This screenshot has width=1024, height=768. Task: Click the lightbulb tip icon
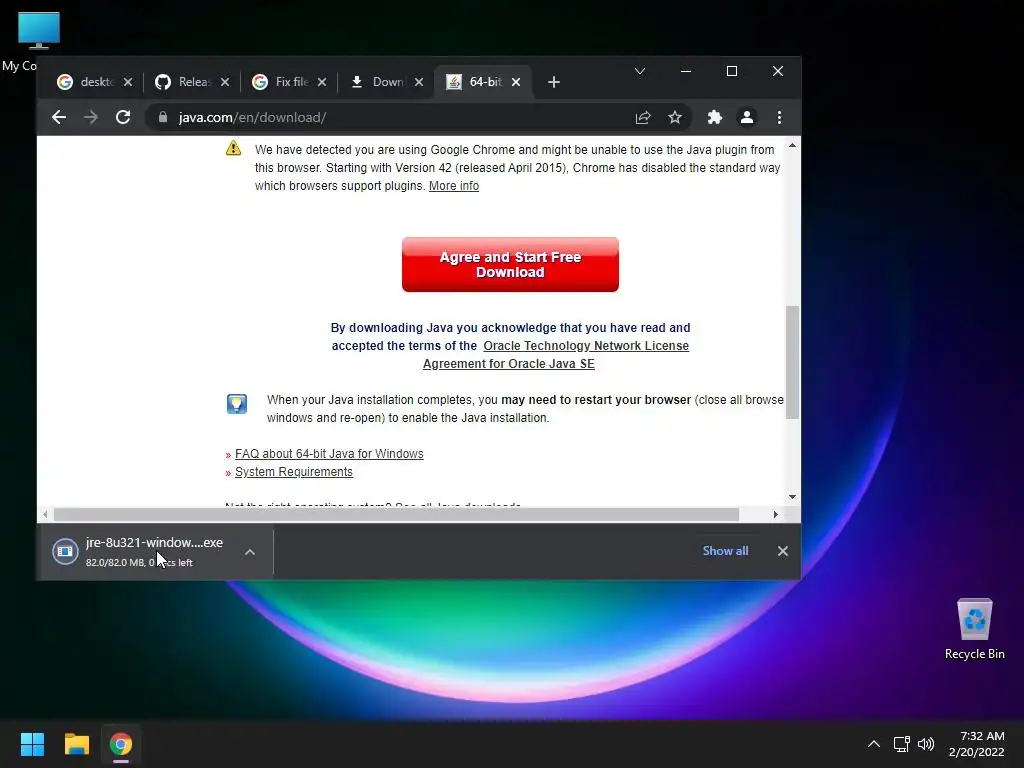pos(236,404)
